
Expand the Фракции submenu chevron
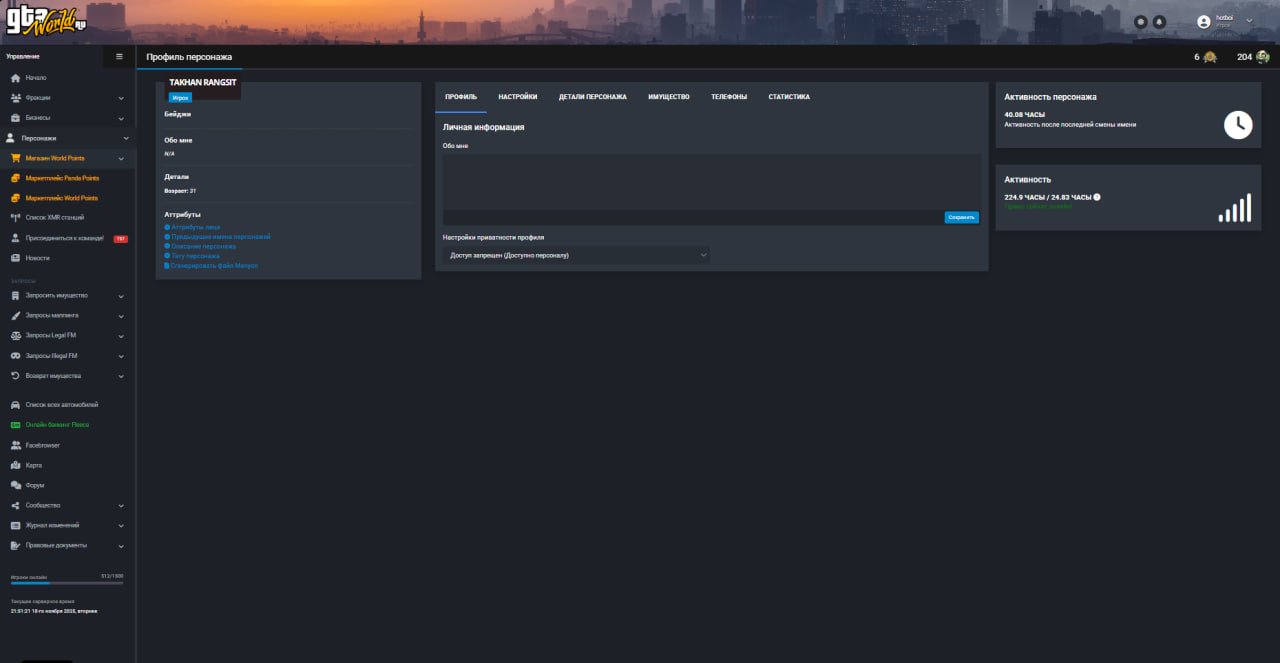coord(121,98)
